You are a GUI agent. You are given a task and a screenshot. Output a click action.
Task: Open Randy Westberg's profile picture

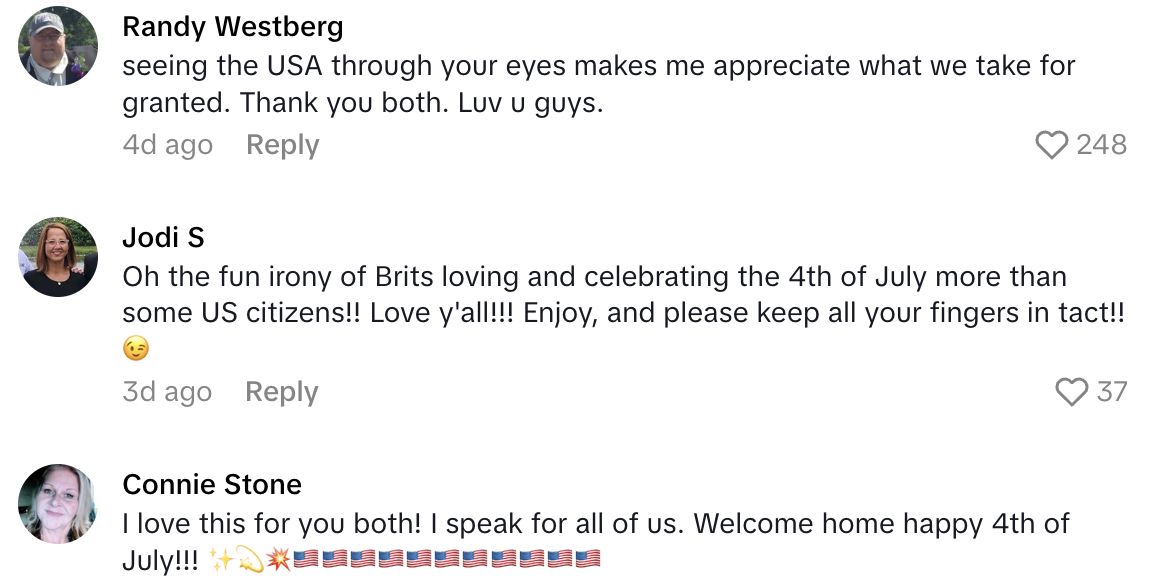(x=58, y=47)
